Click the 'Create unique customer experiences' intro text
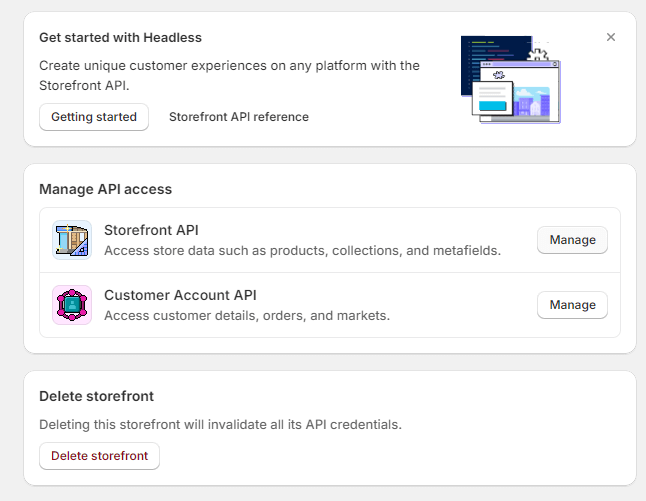Screen dimensions: 646x501 229,65
